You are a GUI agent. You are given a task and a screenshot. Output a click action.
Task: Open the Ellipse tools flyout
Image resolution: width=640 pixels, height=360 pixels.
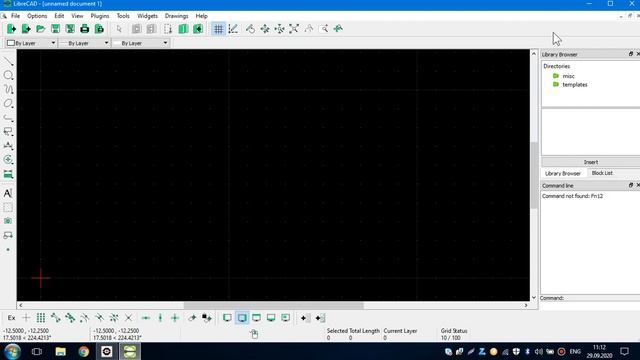8,104
